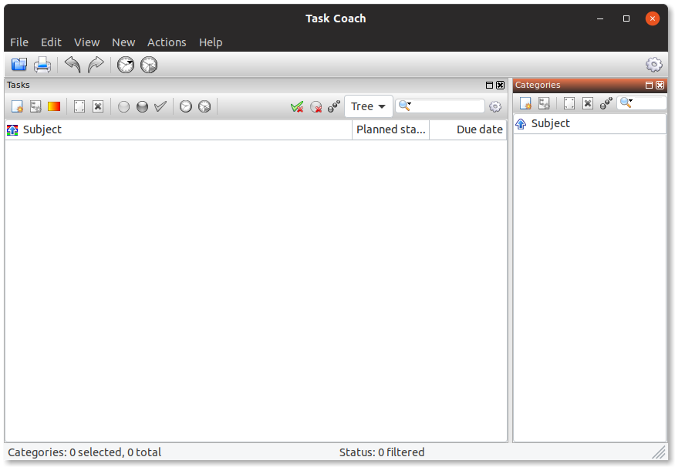Screen dimensions: 675x467
Task: Open search options dropdown in Tasks search box
Action: click(x=405, y=106)
